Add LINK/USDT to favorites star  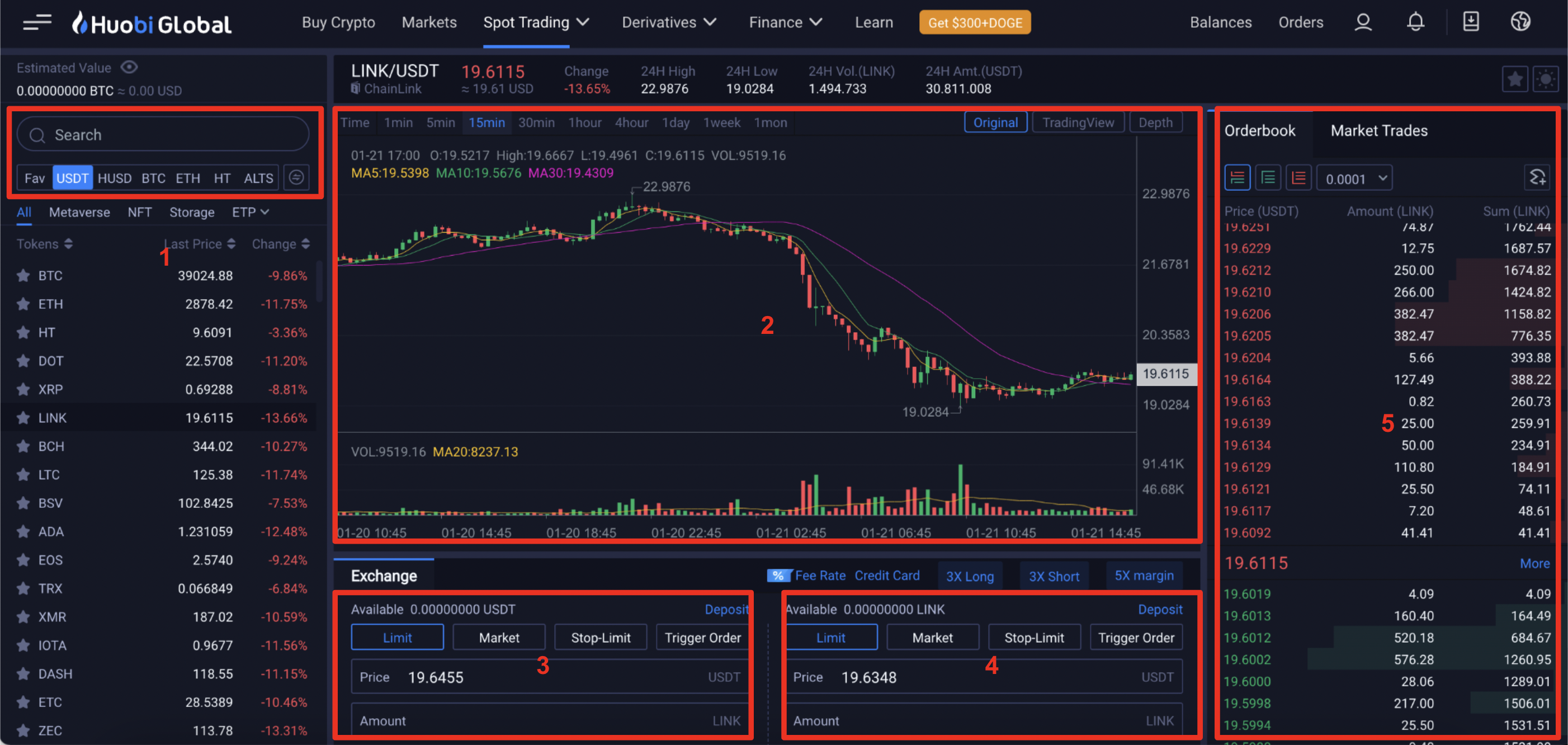point(1514,79)
